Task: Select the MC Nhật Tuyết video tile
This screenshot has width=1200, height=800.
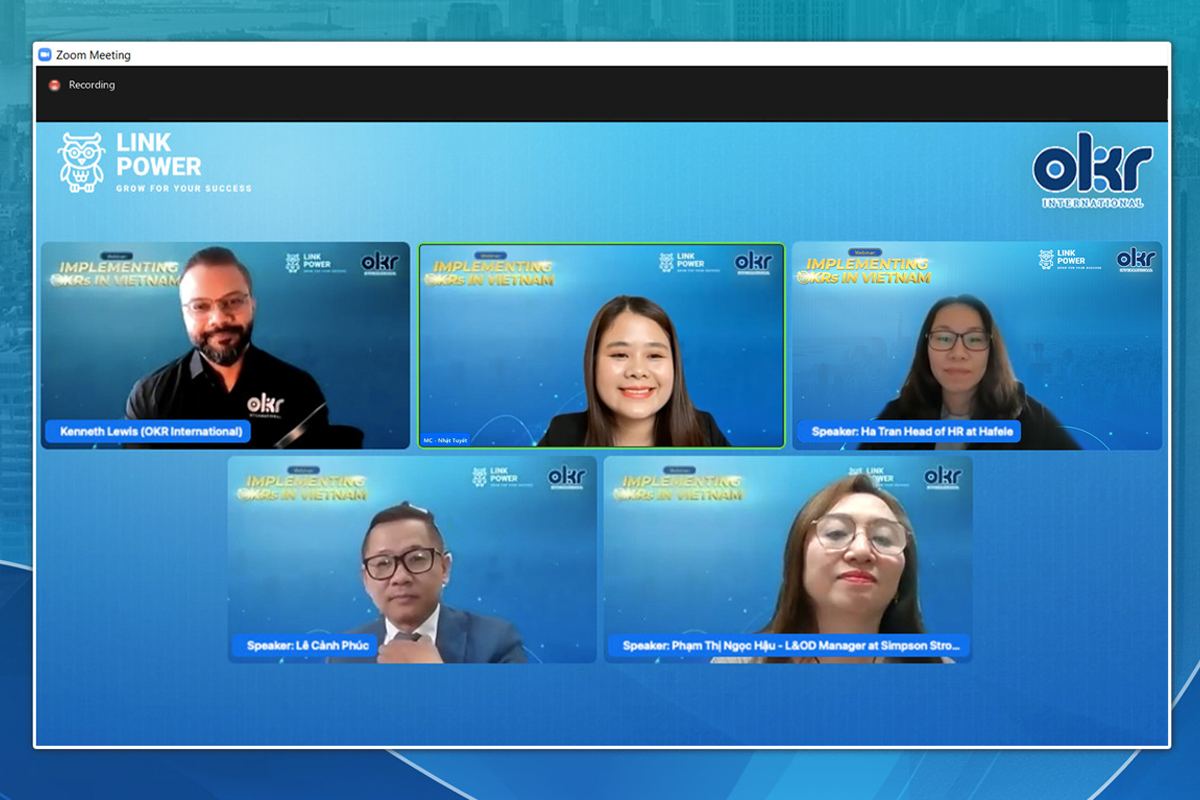Action: point(602,345)
